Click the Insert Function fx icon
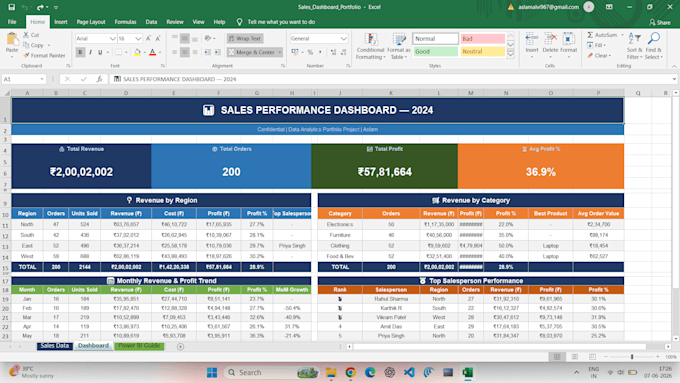 [x=99, y=79]
